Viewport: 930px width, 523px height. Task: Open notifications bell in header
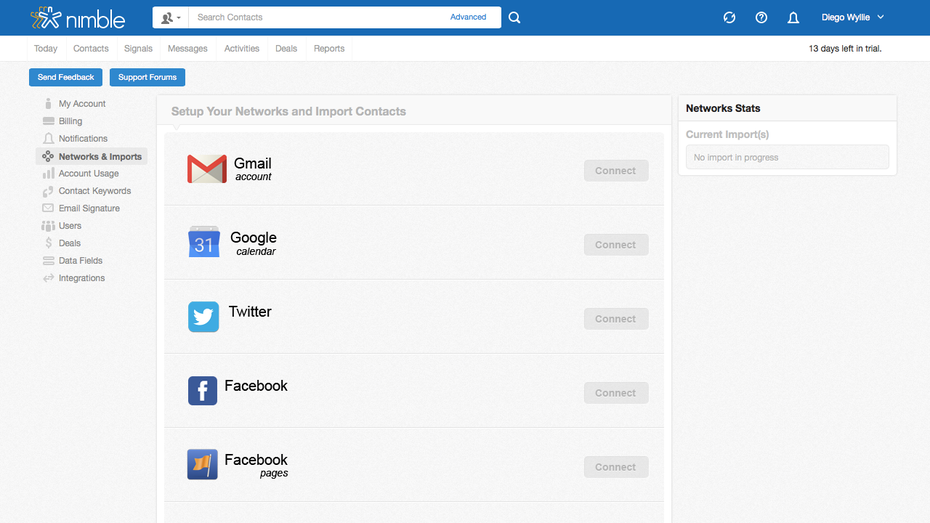pos(793,18)
